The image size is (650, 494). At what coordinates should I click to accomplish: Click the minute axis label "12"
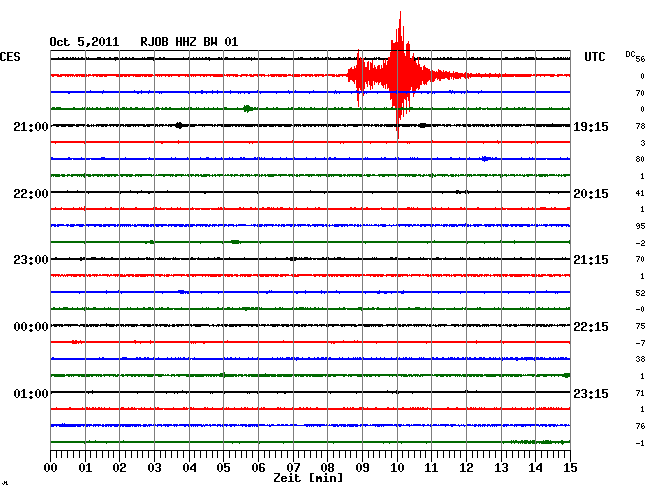point(466,467)
